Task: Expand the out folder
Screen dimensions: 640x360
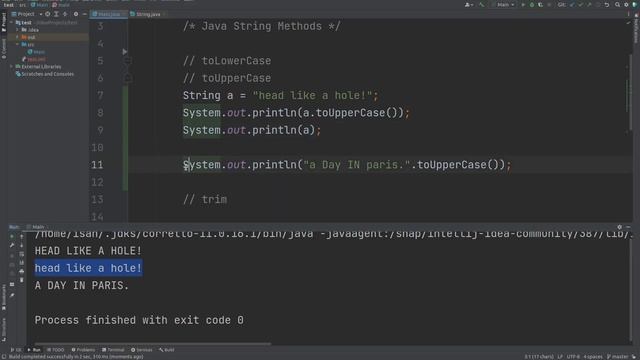Action: pos(18,37)
